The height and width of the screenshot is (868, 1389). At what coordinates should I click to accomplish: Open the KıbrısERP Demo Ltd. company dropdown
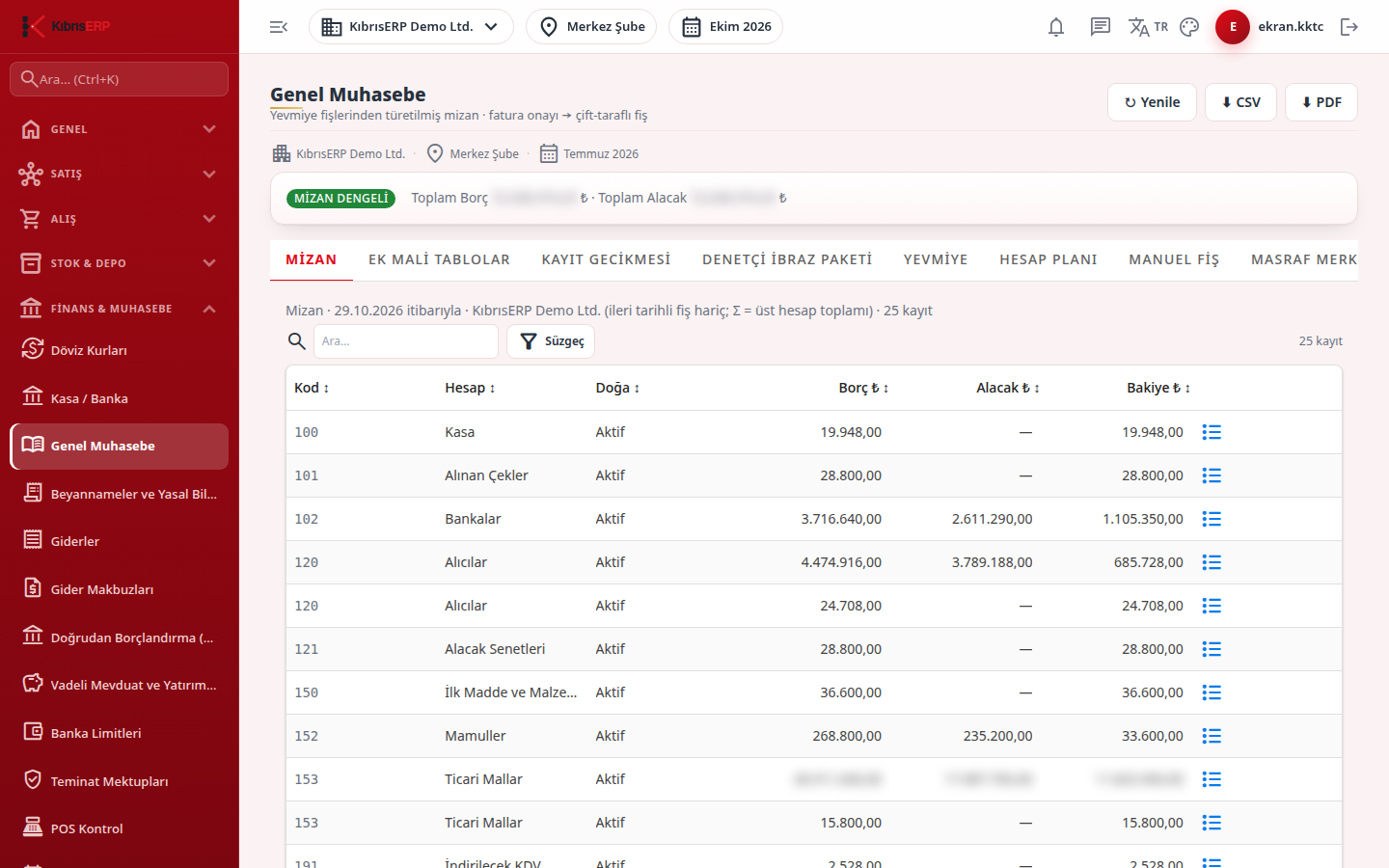(411, 27)
